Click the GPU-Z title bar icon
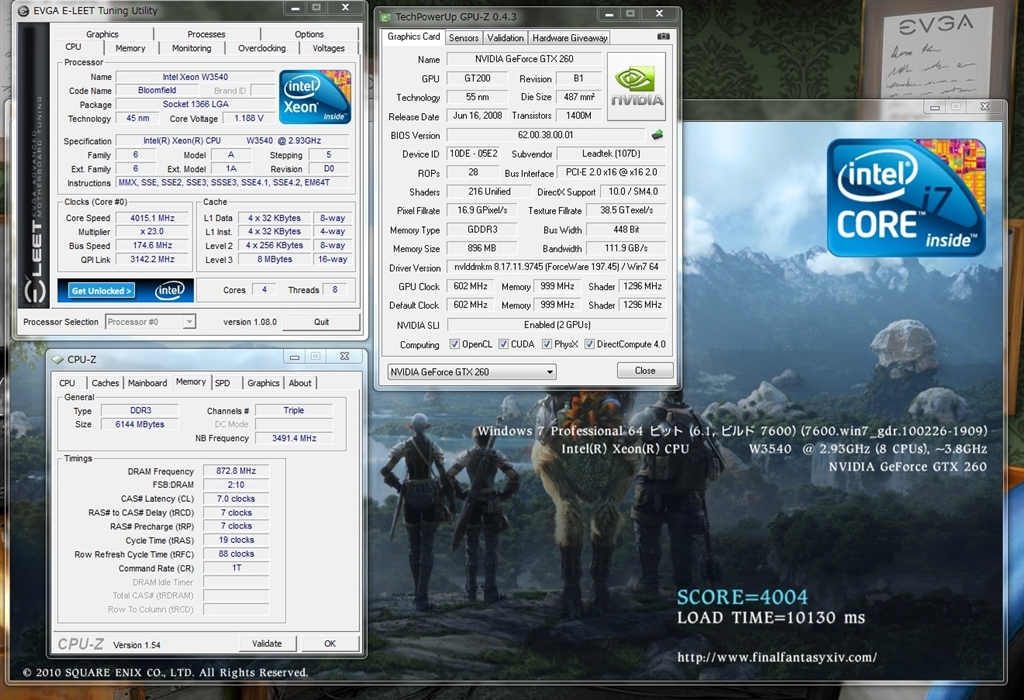The image size is (1024, 700). click(x=385, y=17)
